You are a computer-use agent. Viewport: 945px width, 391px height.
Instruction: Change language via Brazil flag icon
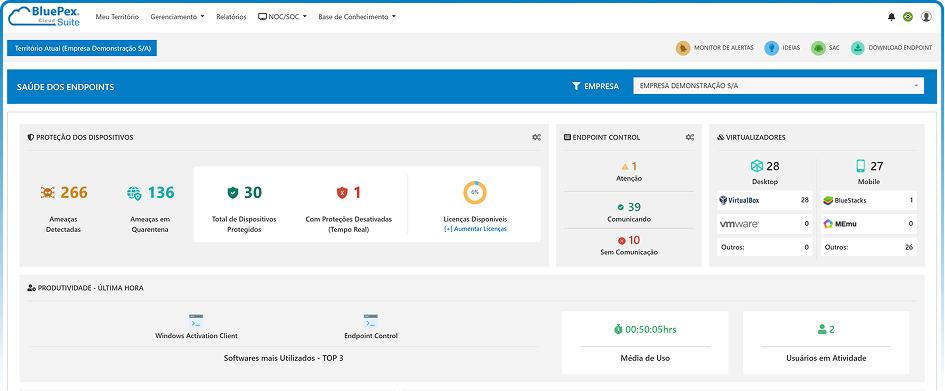pos(908,17)
